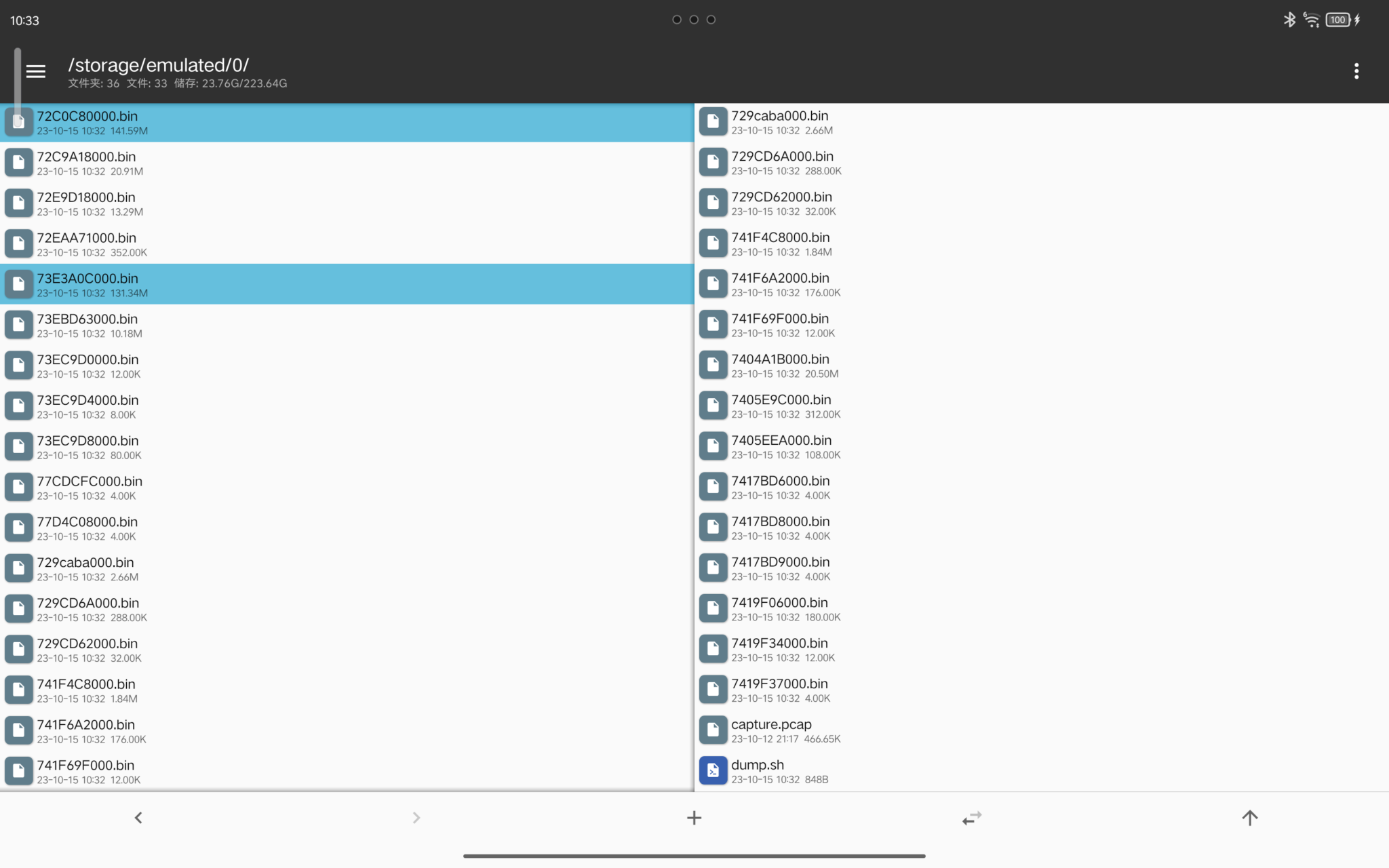
Task: Click the three-dot multitasking handle at top
Action: [x=694, y=20]
